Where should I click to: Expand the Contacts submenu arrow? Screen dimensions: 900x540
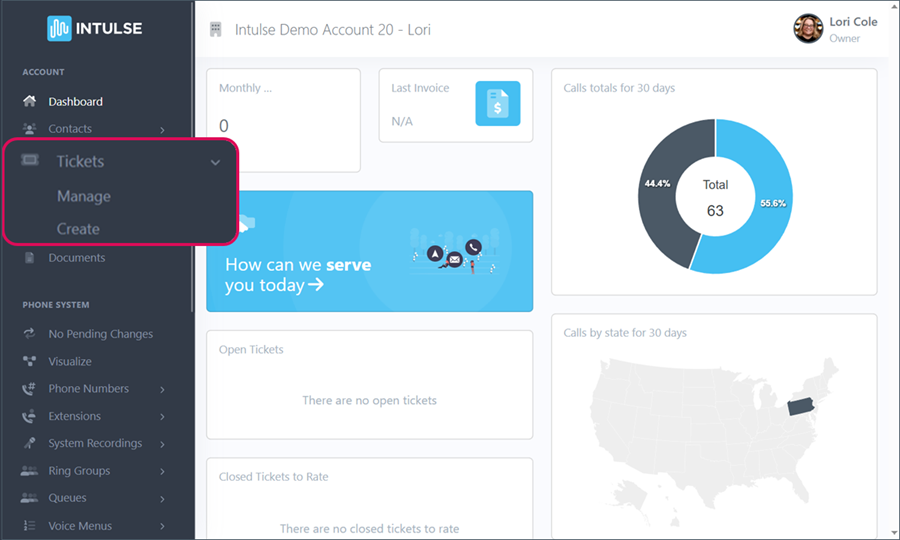pos(162,129)
